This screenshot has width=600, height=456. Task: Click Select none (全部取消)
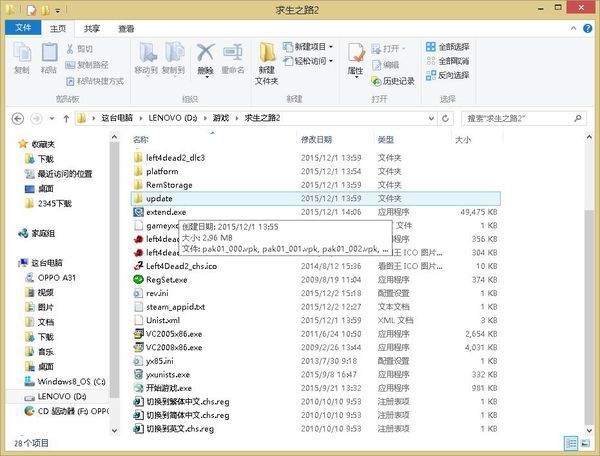coord(448,61)
